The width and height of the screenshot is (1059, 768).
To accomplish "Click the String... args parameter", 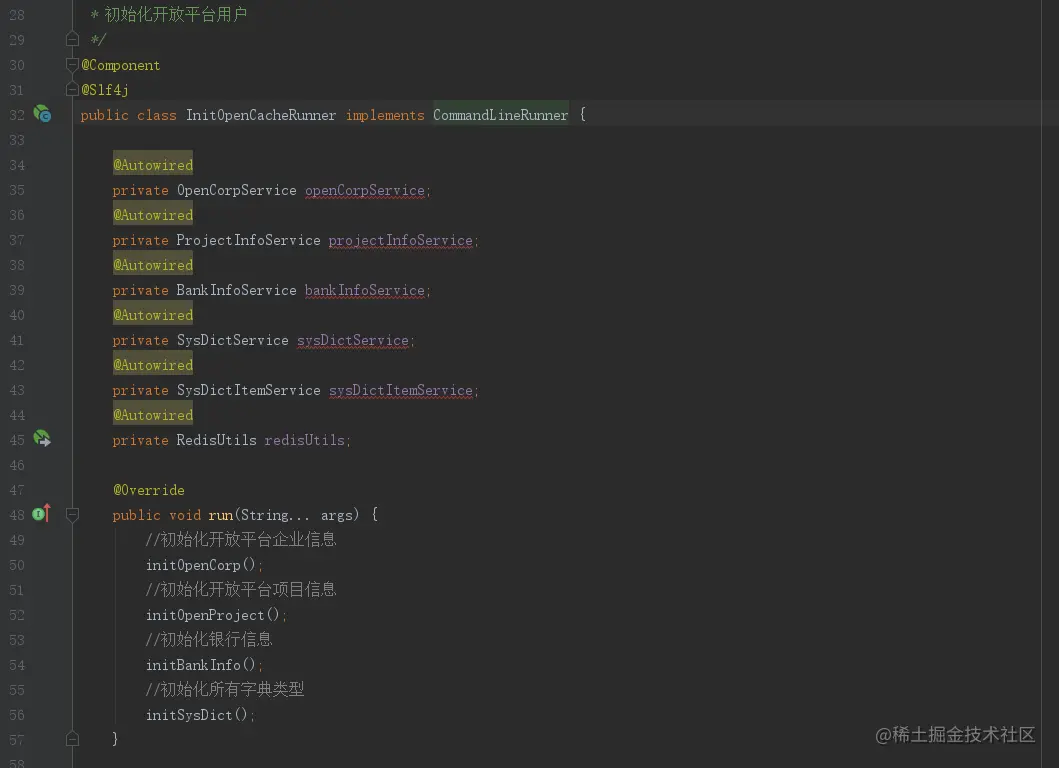I will [296, 515].
